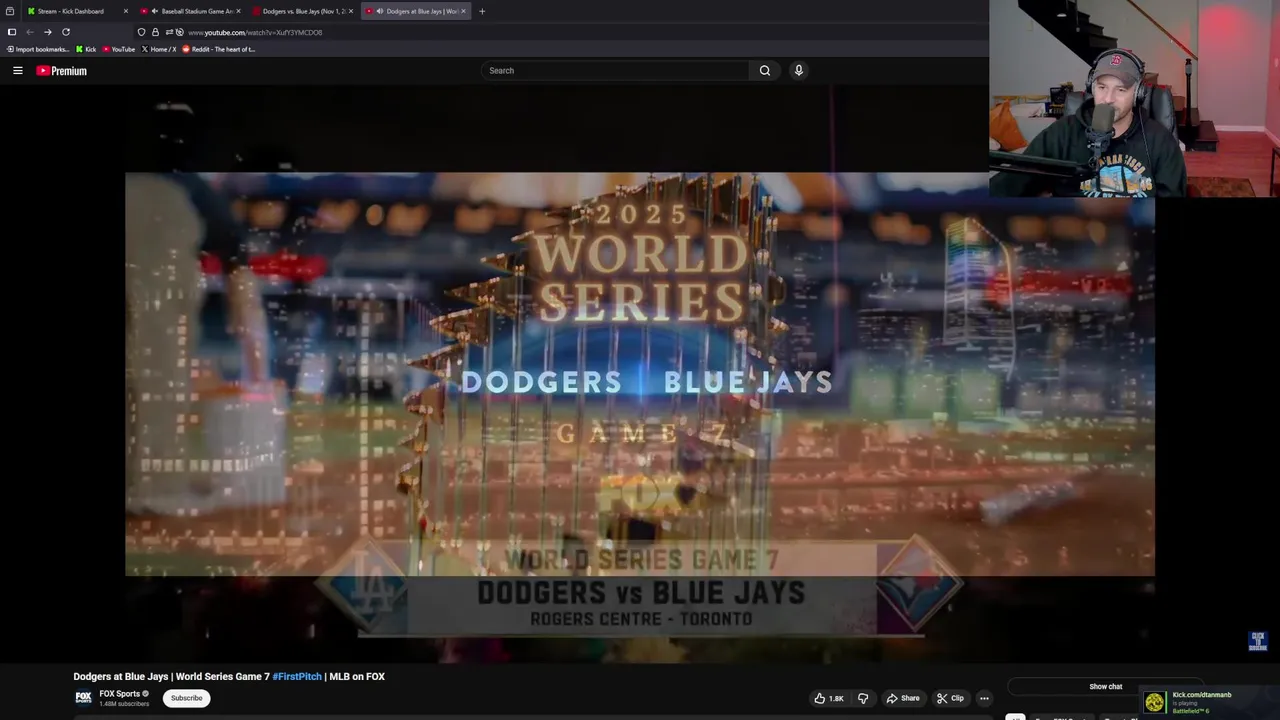The width and height of the screenshot is (1280, 720).
Task: Activate voice search microphone
Action: [798, 70]
